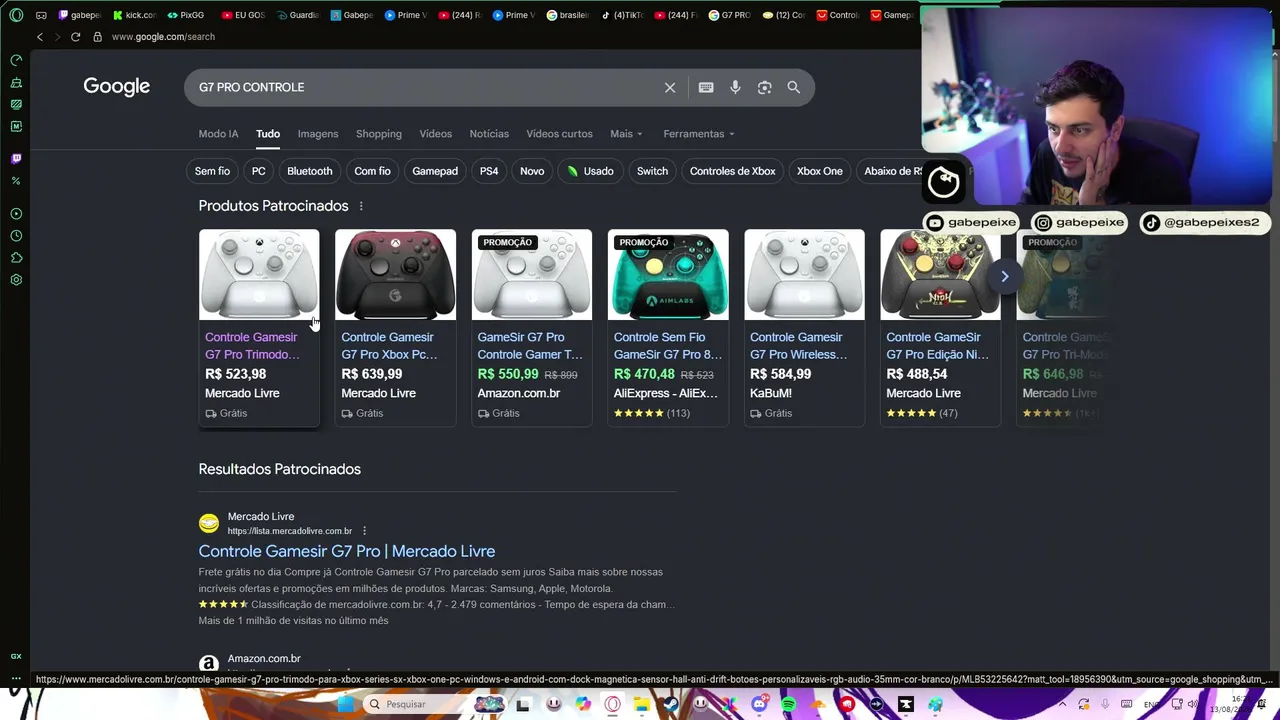Open Twitch panel in browser sidebar
This screenshot has height=720, width=1280.
(x=16, y=159)
